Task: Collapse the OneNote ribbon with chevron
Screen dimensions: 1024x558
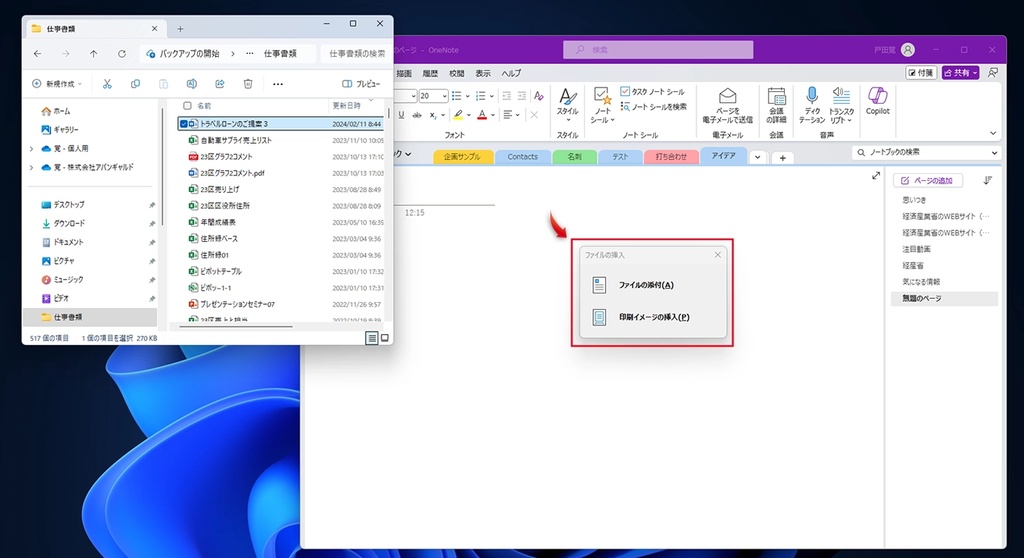Action: click(993, 133)
